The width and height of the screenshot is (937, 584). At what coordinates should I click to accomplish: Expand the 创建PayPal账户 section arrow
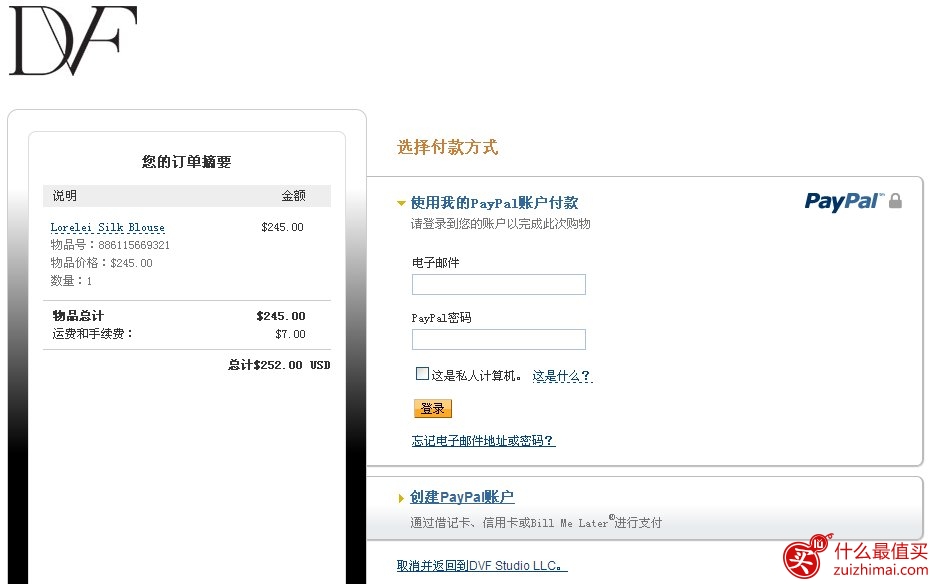401,498
